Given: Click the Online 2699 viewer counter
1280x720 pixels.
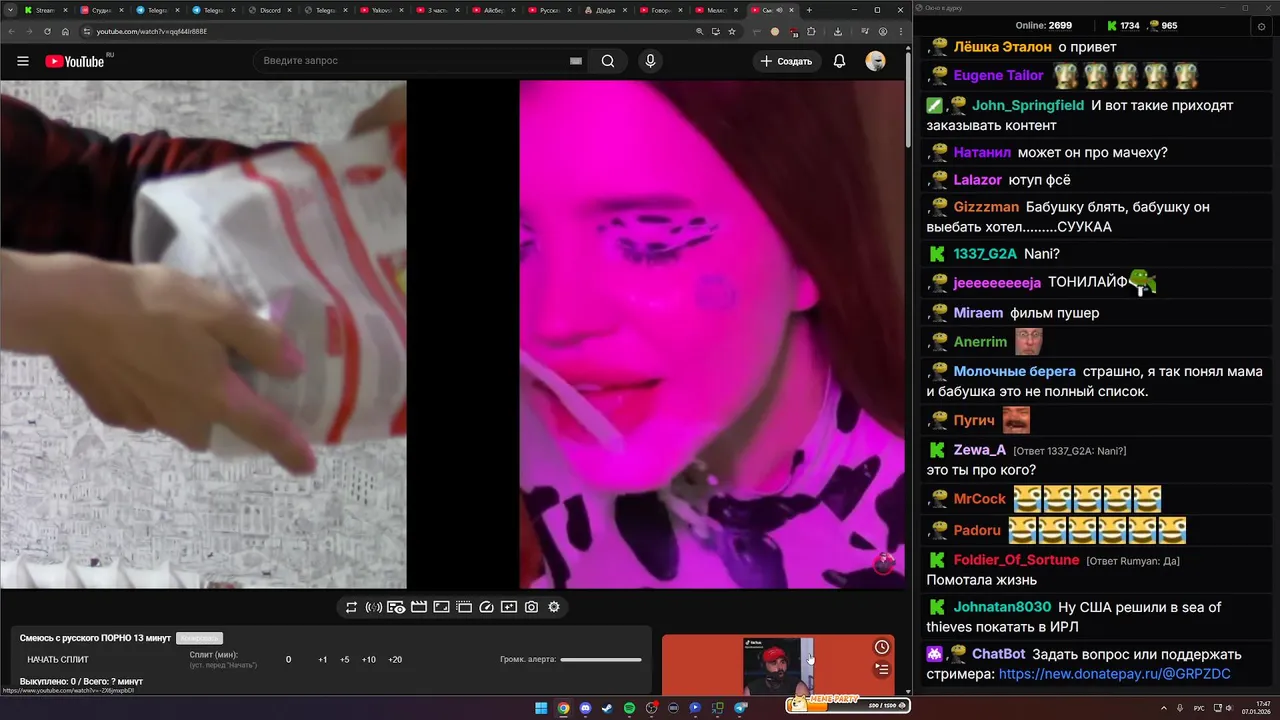Looking at the screenshot, I should point(1043,26).
